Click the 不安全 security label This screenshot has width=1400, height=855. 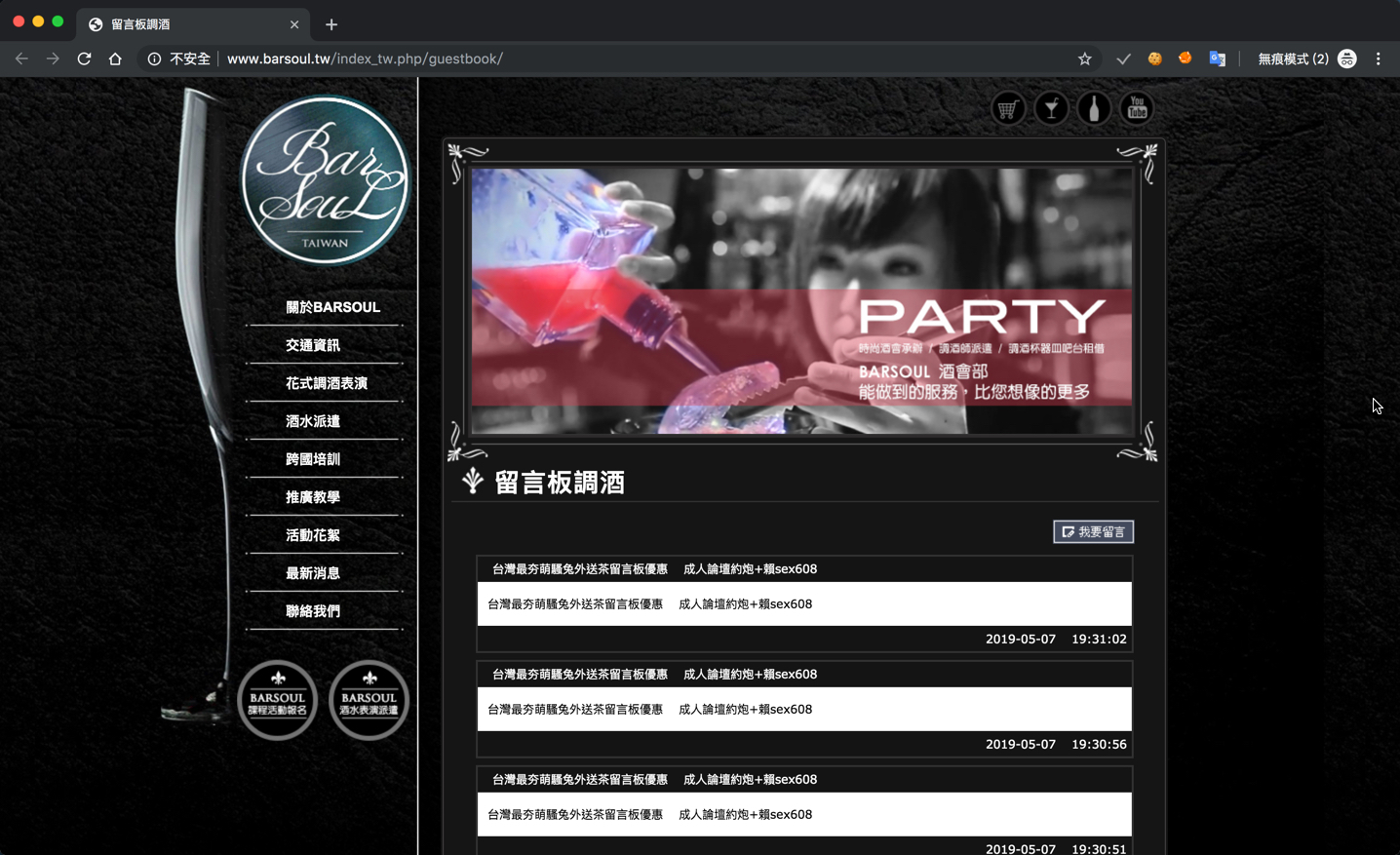190,58
